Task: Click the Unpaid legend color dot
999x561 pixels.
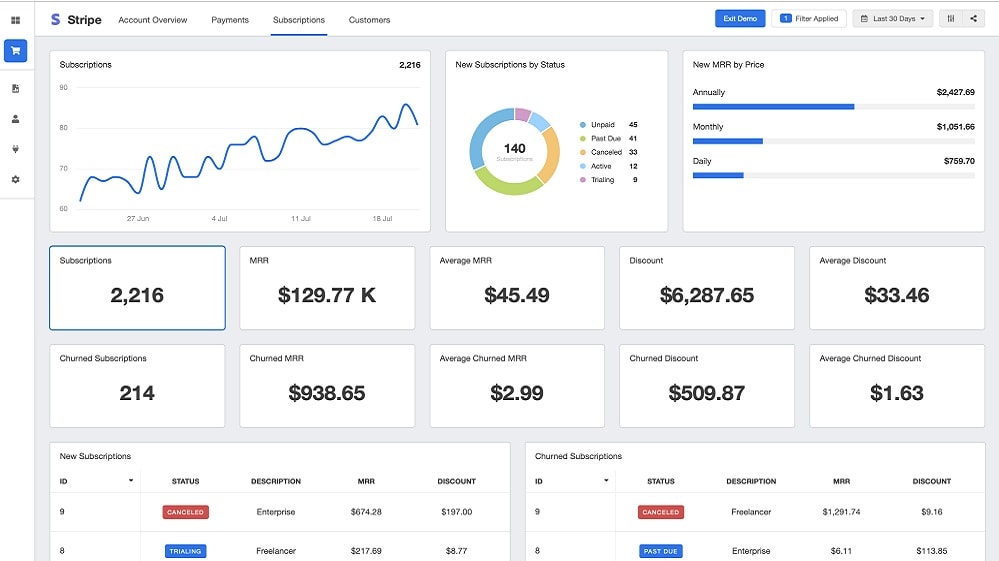Action: click(582, 125)
